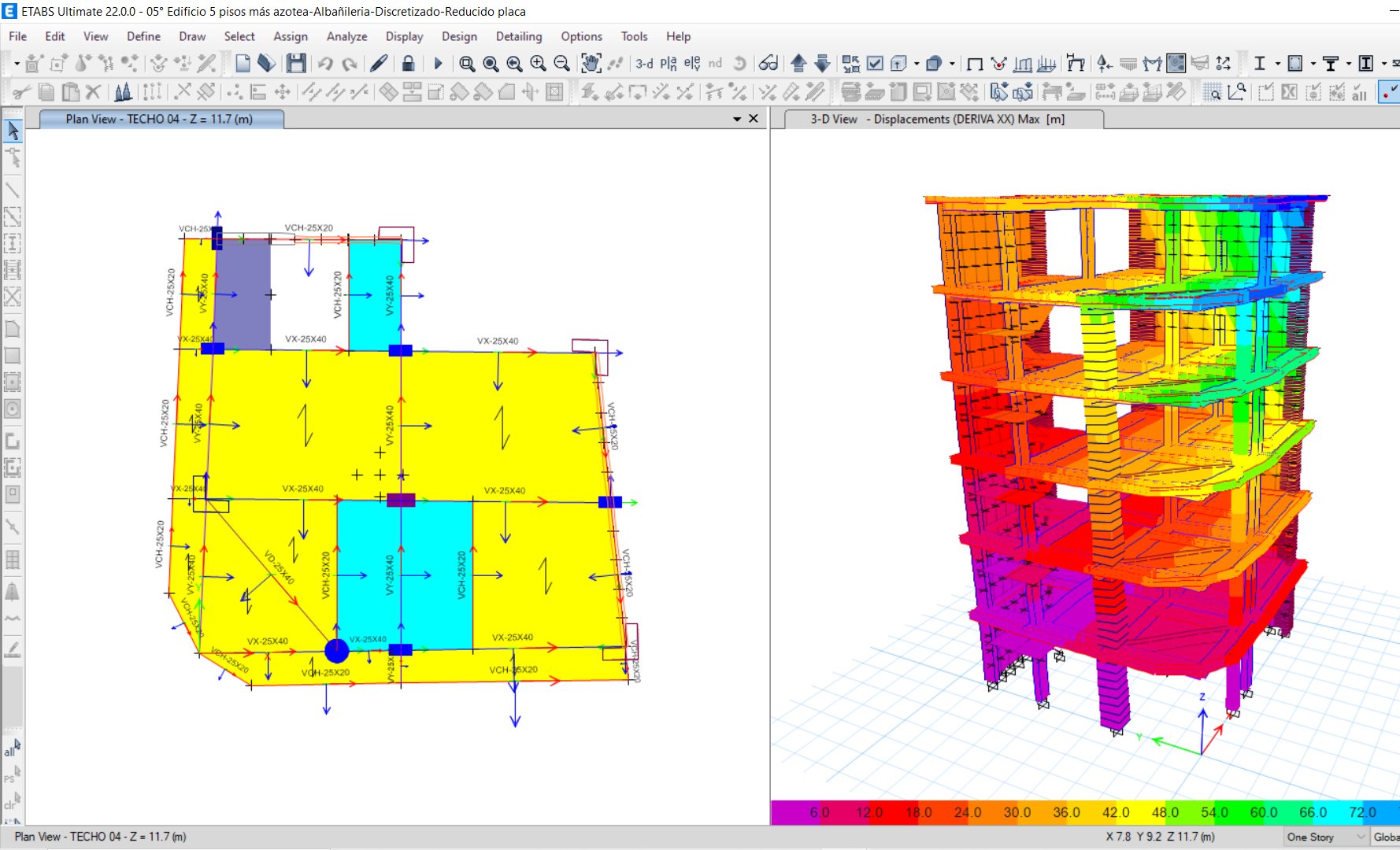1400x850 pixels.
Task: Click the magenta 6.0 legend swatch
Action: 795,812
